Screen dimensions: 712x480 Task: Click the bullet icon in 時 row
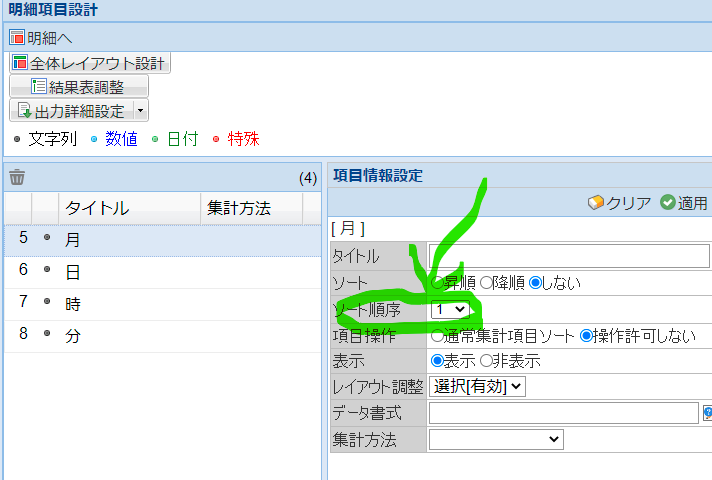[47, 301]
